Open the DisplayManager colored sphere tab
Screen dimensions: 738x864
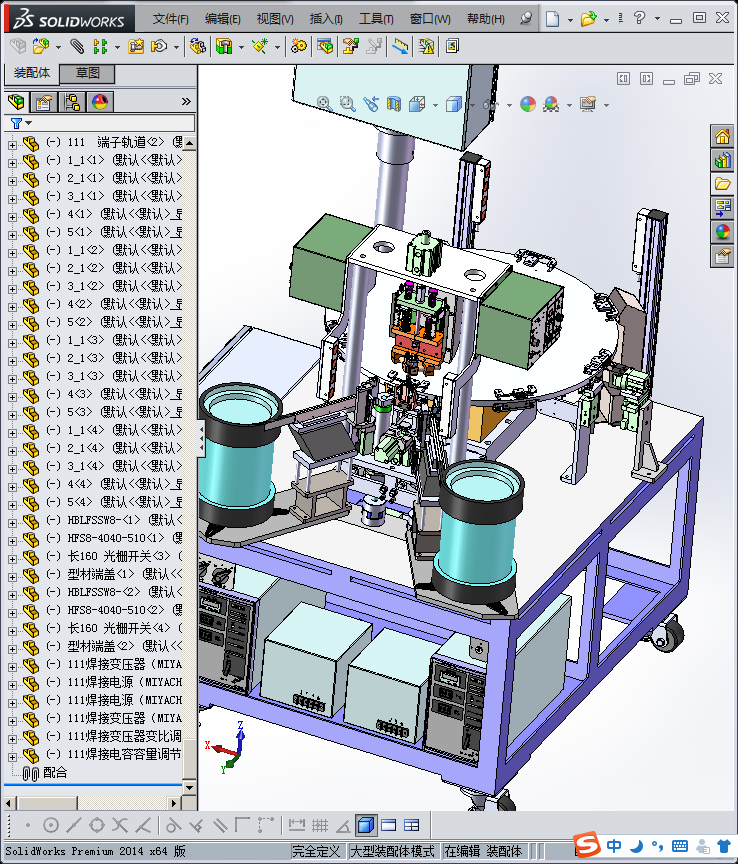point(100,102)
